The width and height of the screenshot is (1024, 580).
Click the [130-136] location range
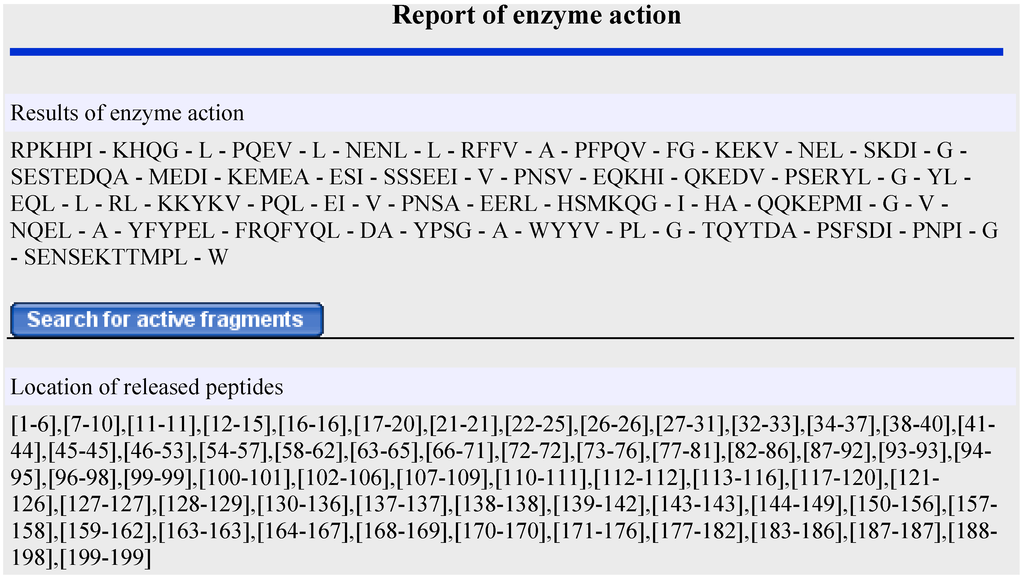307,503
